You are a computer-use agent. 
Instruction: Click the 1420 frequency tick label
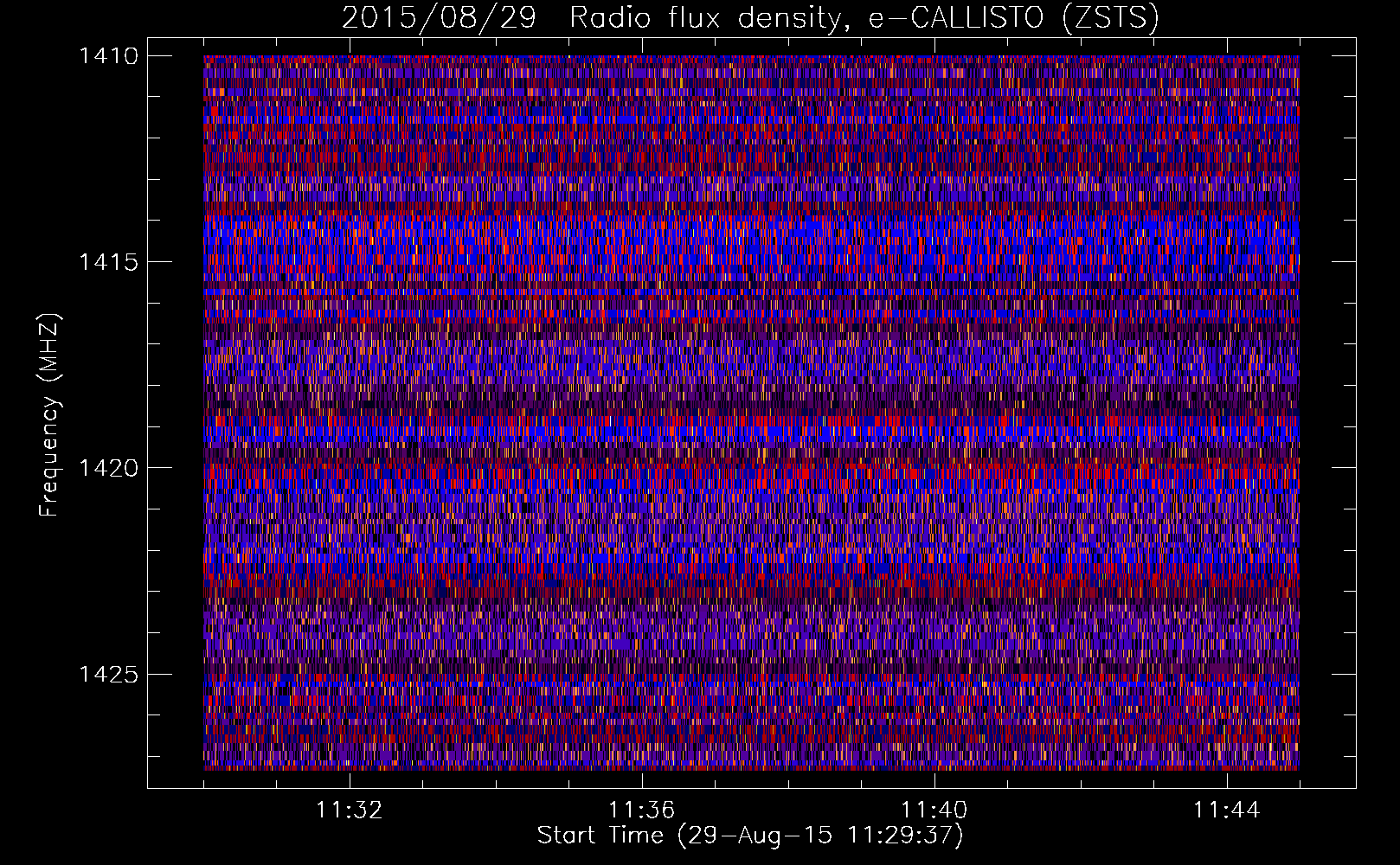[108, 468]
